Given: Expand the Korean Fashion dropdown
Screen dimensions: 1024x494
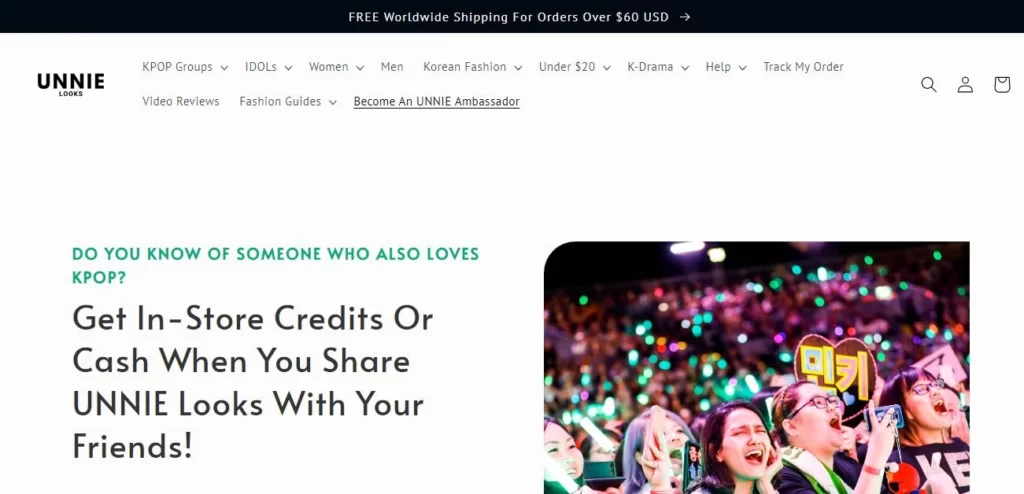Looking at the screenshot, I should [472, 67].
